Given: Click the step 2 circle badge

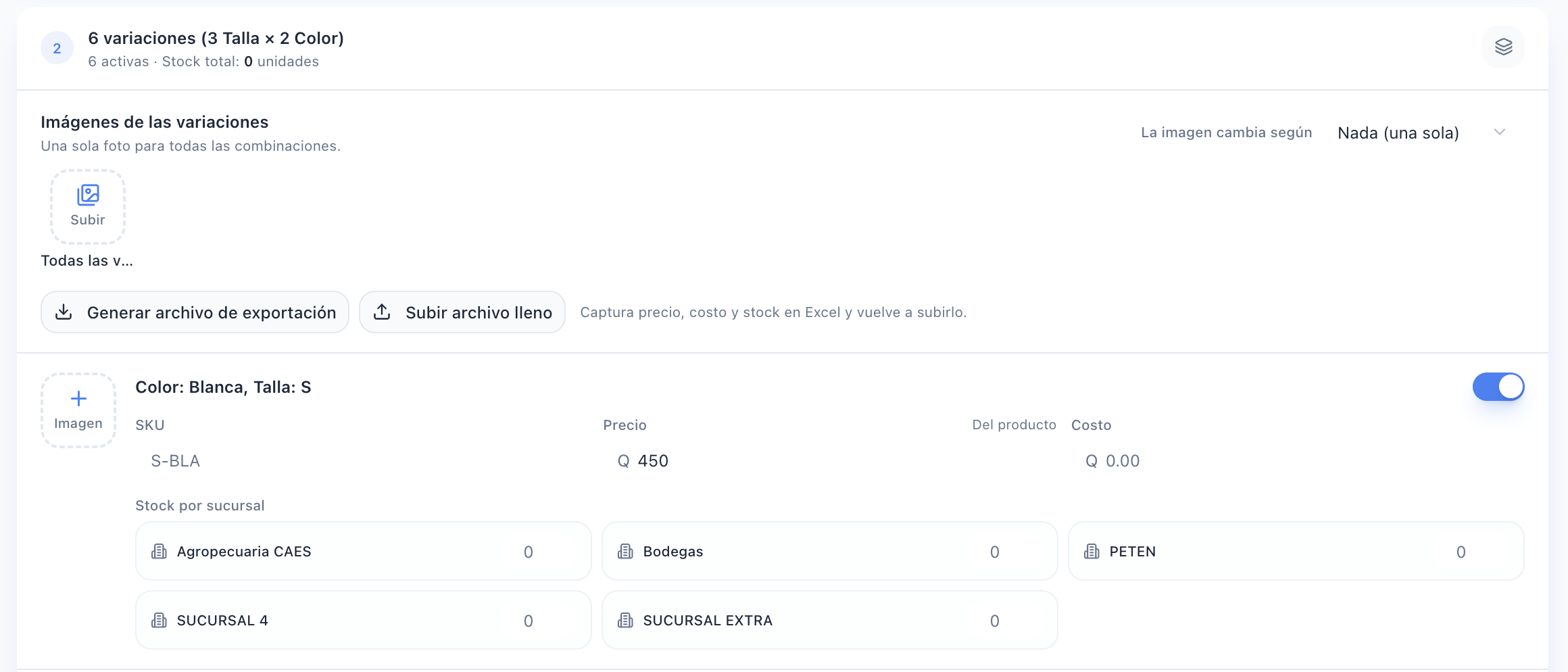Looking at the screenshot, I should pos(57,48).
